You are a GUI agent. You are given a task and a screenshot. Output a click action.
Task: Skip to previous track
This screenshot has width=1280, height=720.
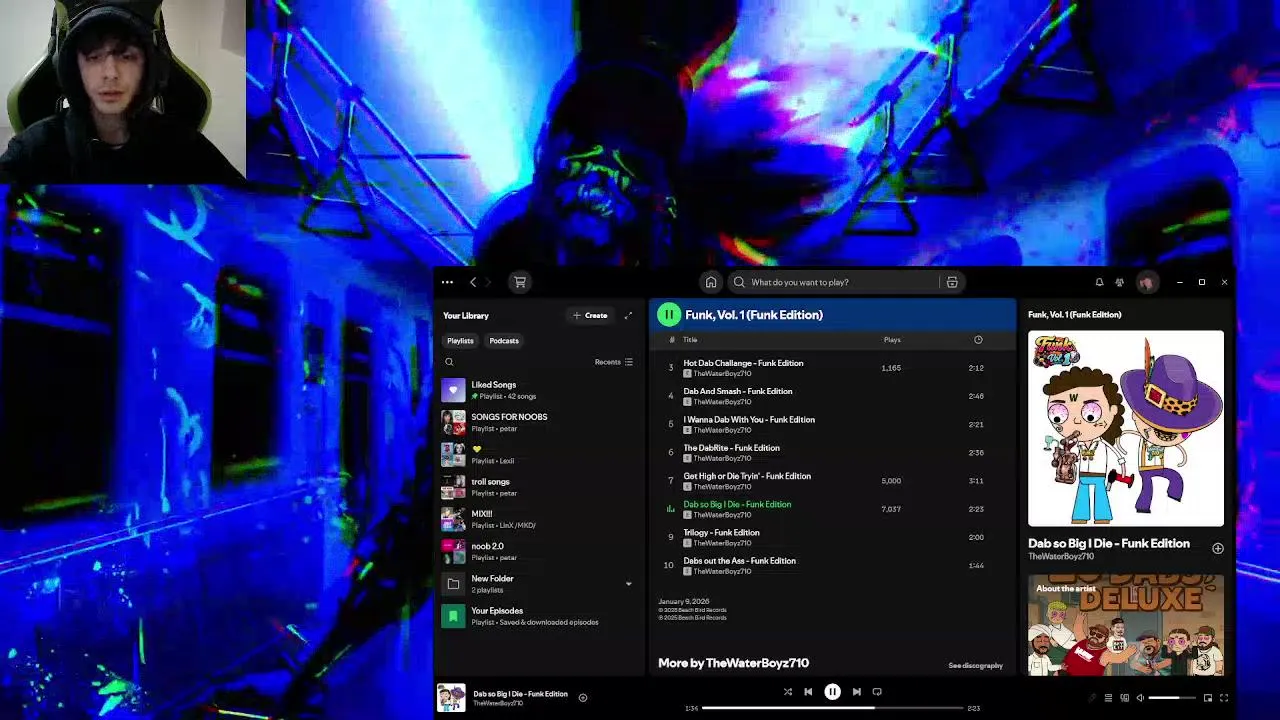coord(808,691)
